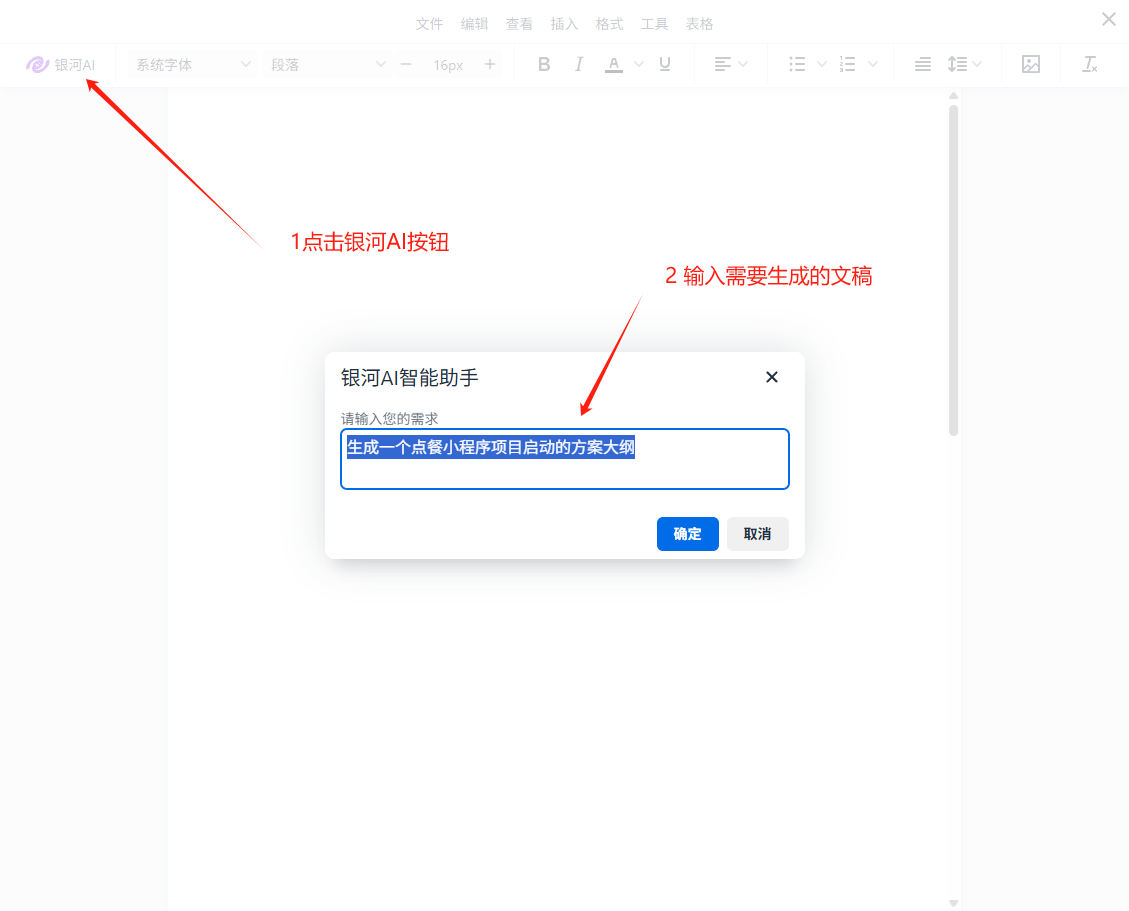Close the 银河AI智能助手 dialog

(772, 377)
